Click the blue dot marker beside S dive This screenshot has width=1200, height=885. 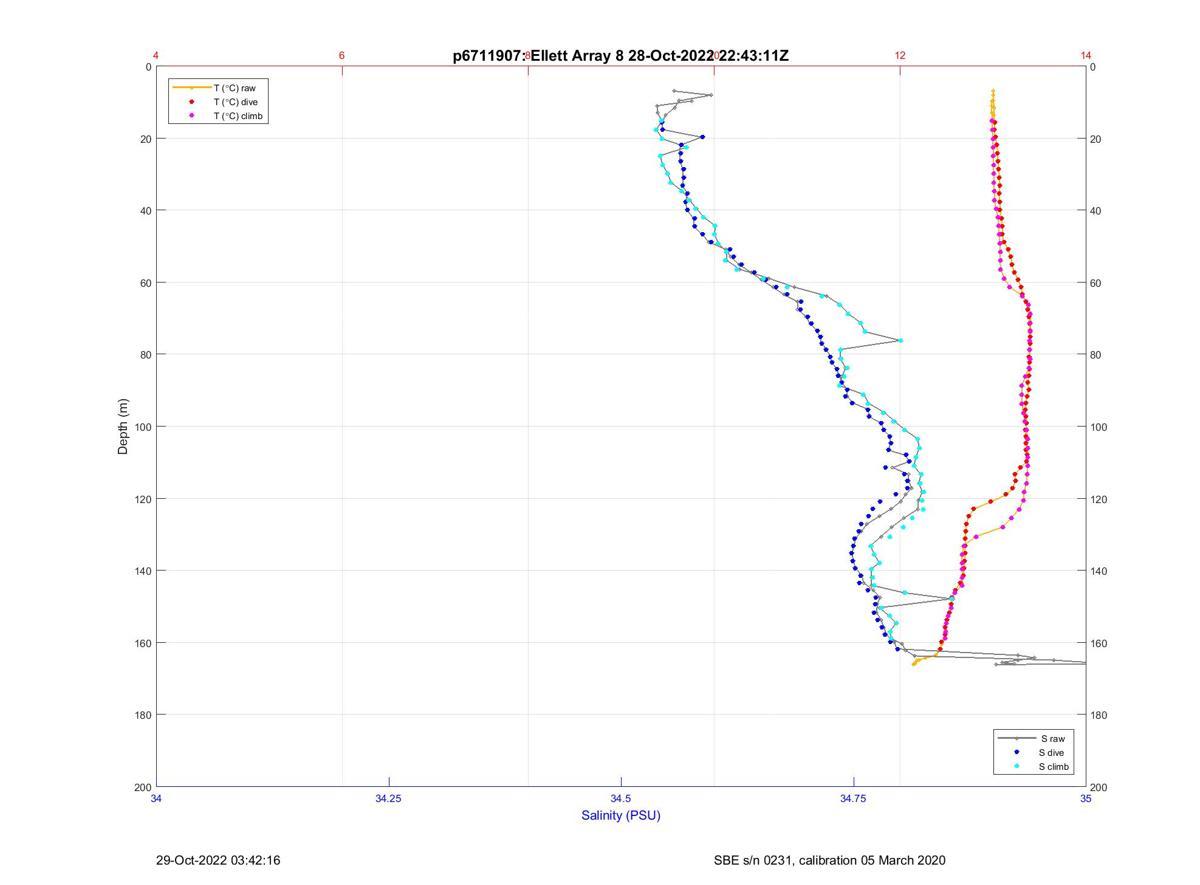point(1016,752)
